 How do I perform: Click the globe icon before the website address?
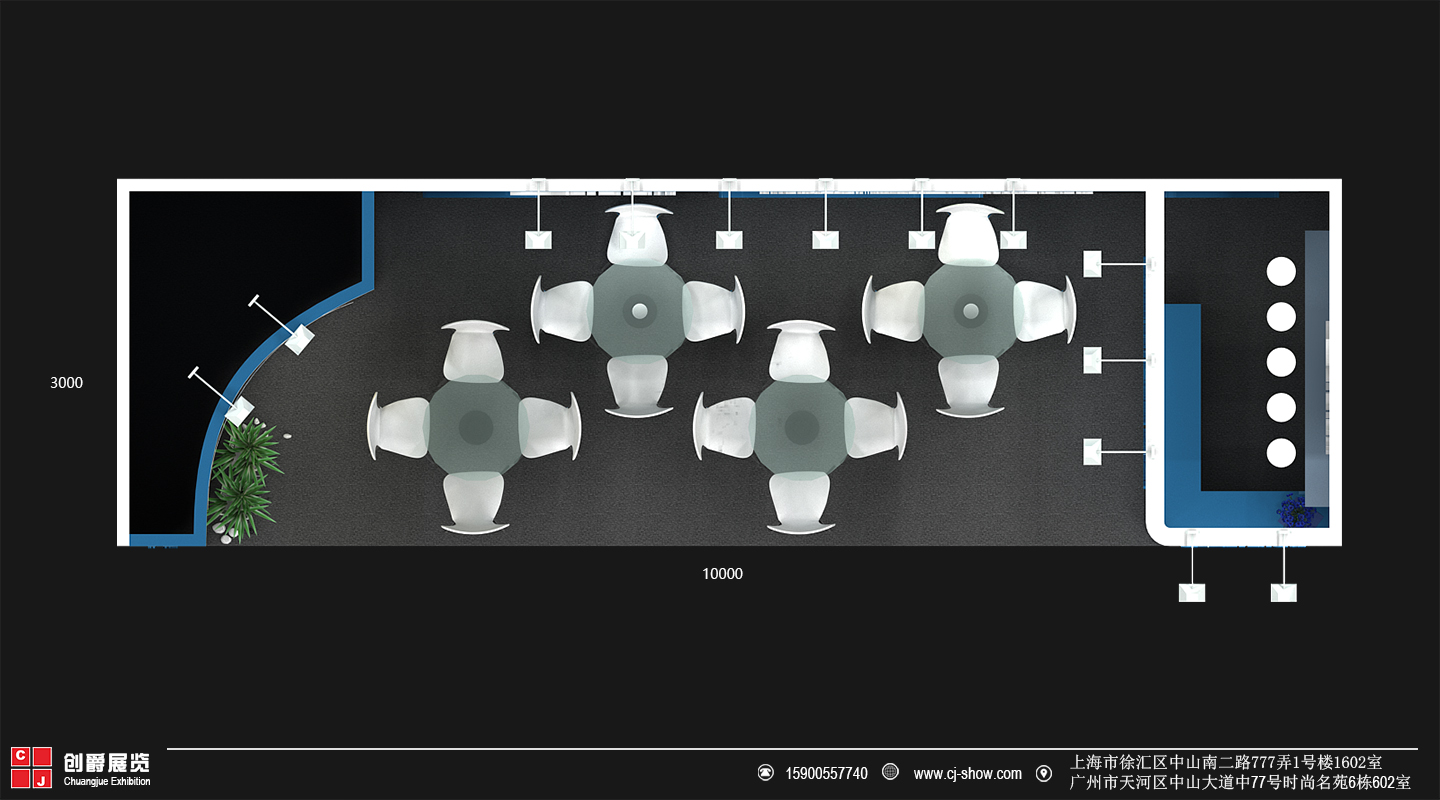891,773
